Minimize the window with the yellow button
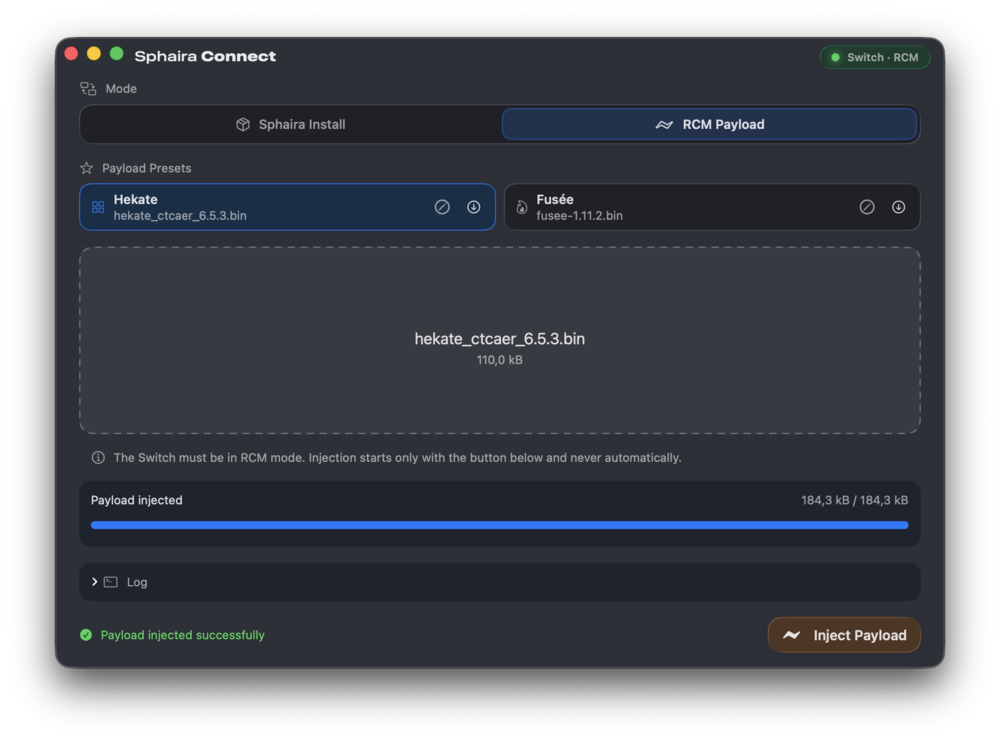 pos(94,54)
